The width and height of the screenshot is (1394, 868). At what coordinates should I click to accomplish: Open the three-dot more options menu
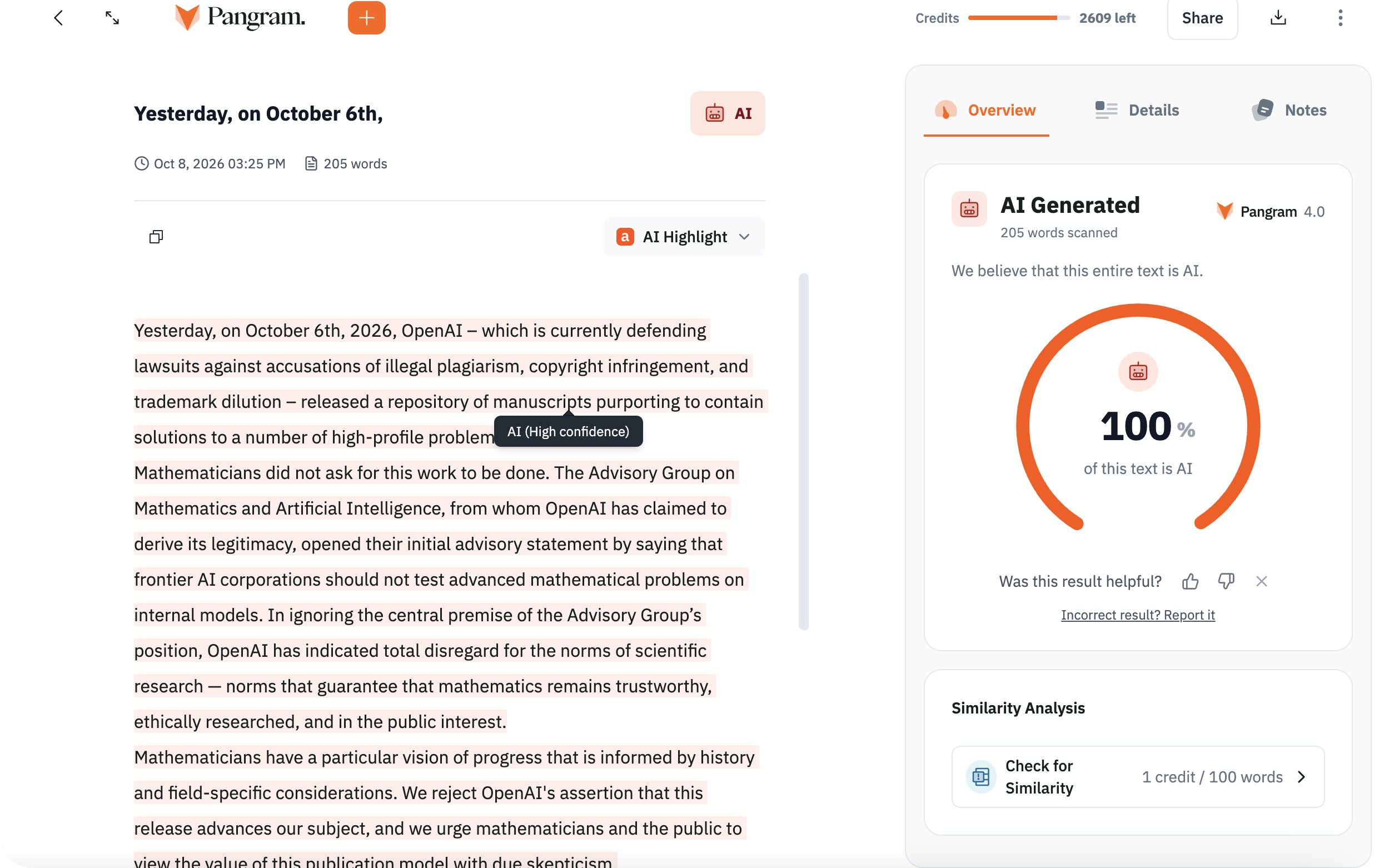1340,18
